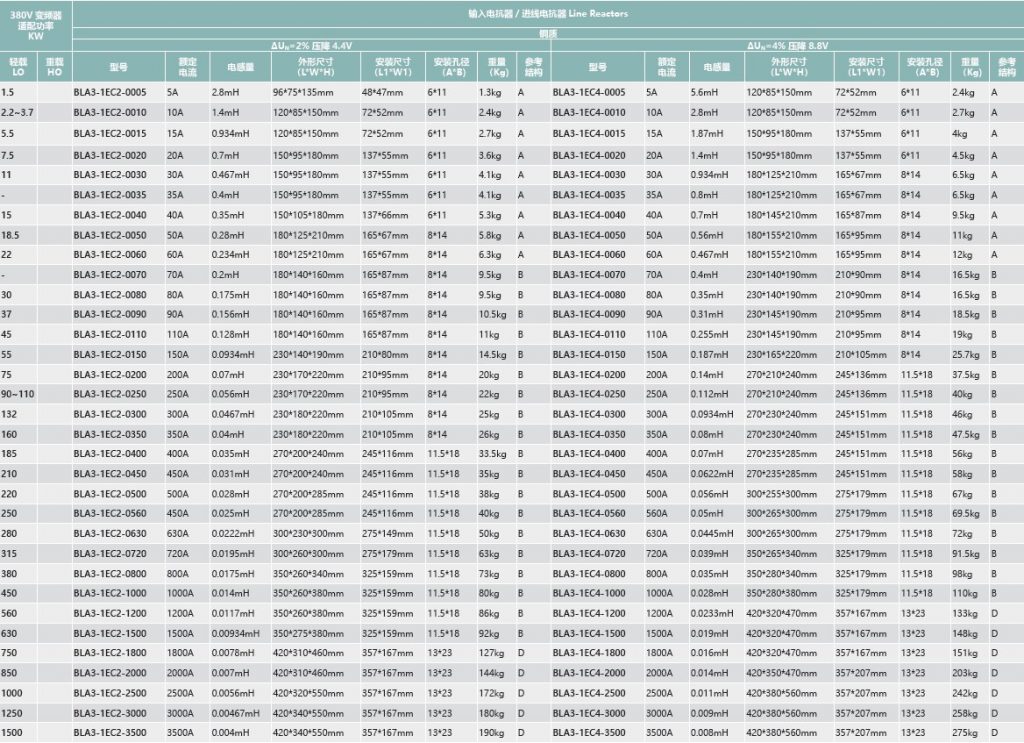Select the 重载 HO column header

pyautogui.click(x=54, y=67)
